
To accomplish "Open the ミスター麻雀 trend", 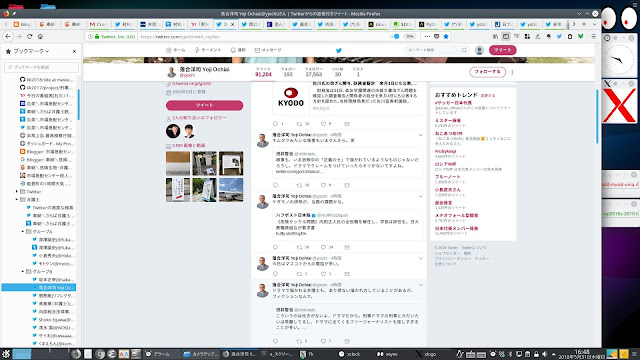I will [448, 120].
